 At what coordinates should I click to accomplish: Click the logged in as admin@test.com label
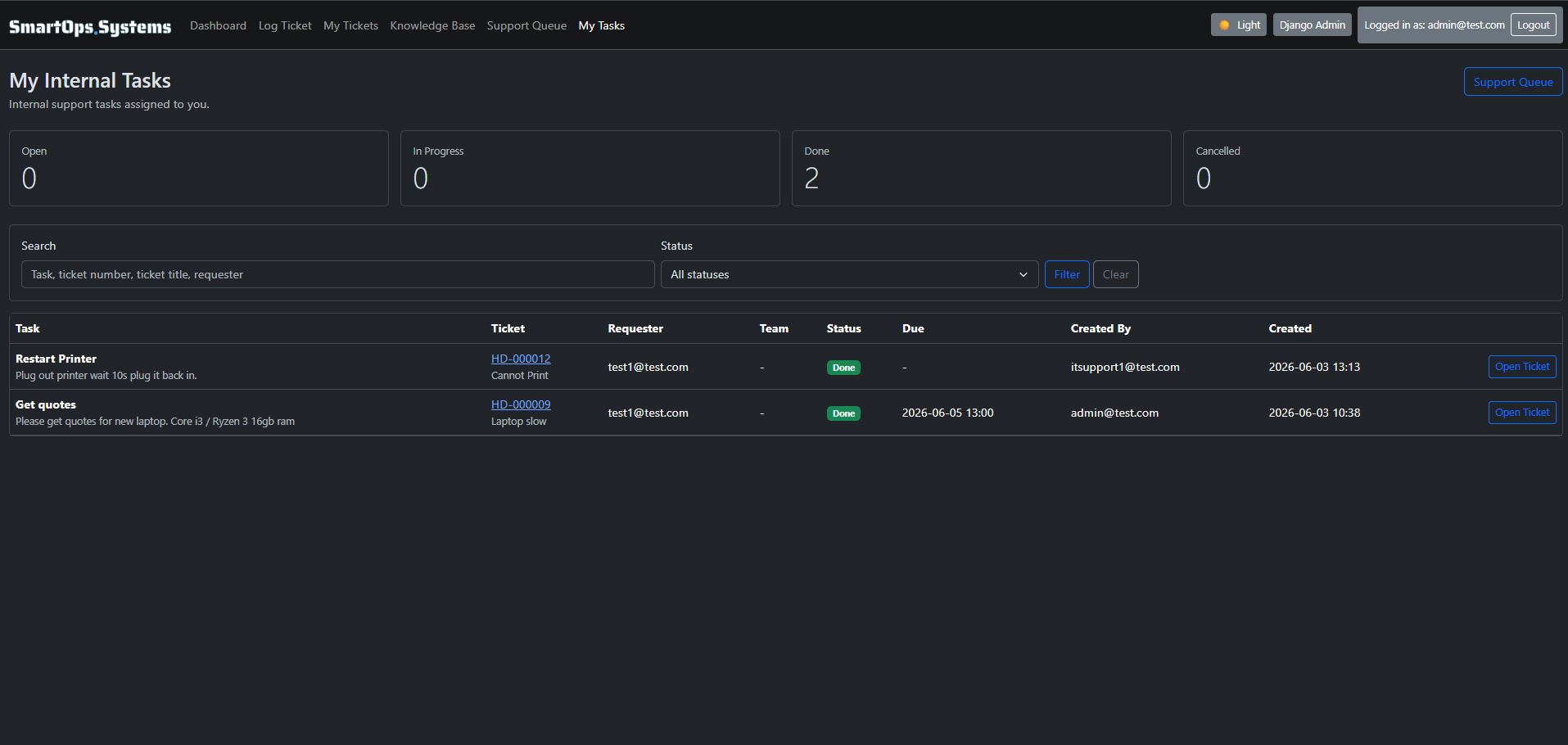tap(1434, 25)
